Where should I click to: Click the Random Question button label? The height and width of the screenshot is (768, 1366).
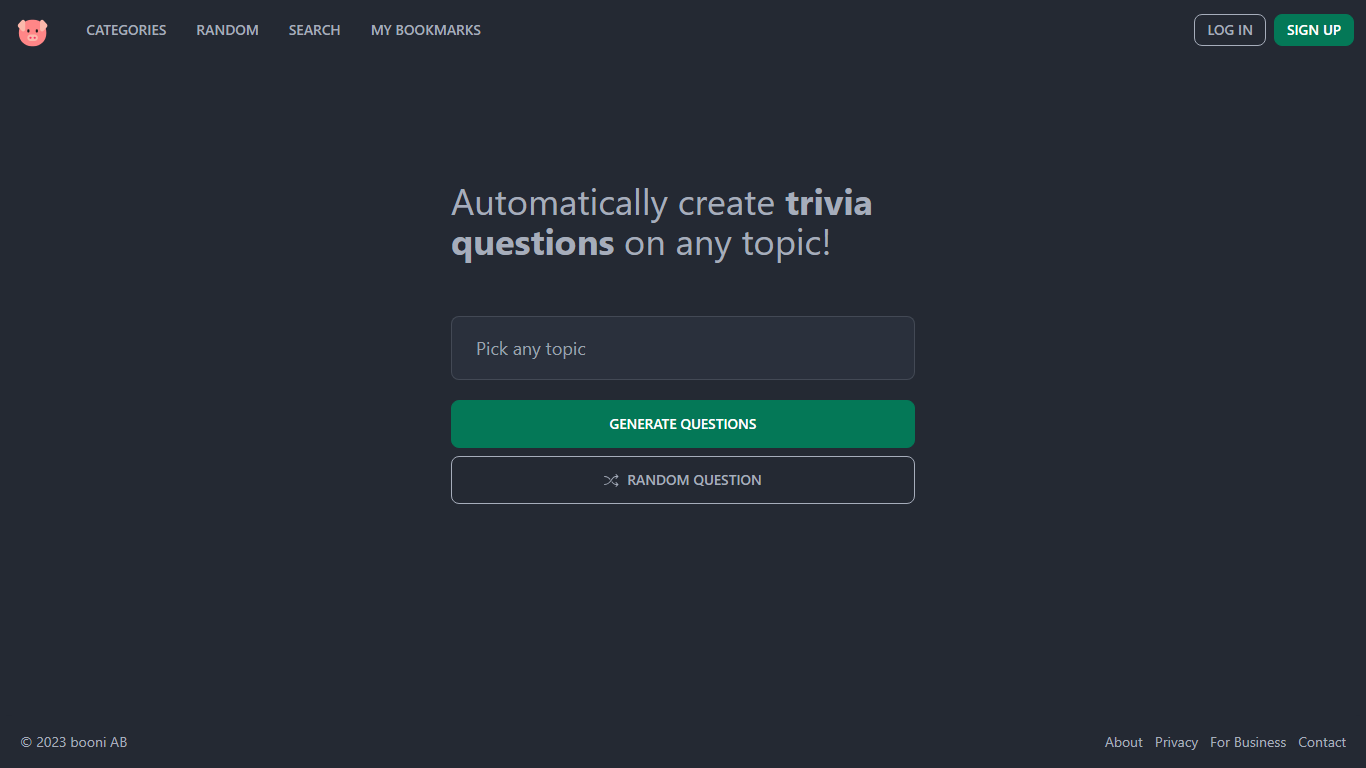694,481
